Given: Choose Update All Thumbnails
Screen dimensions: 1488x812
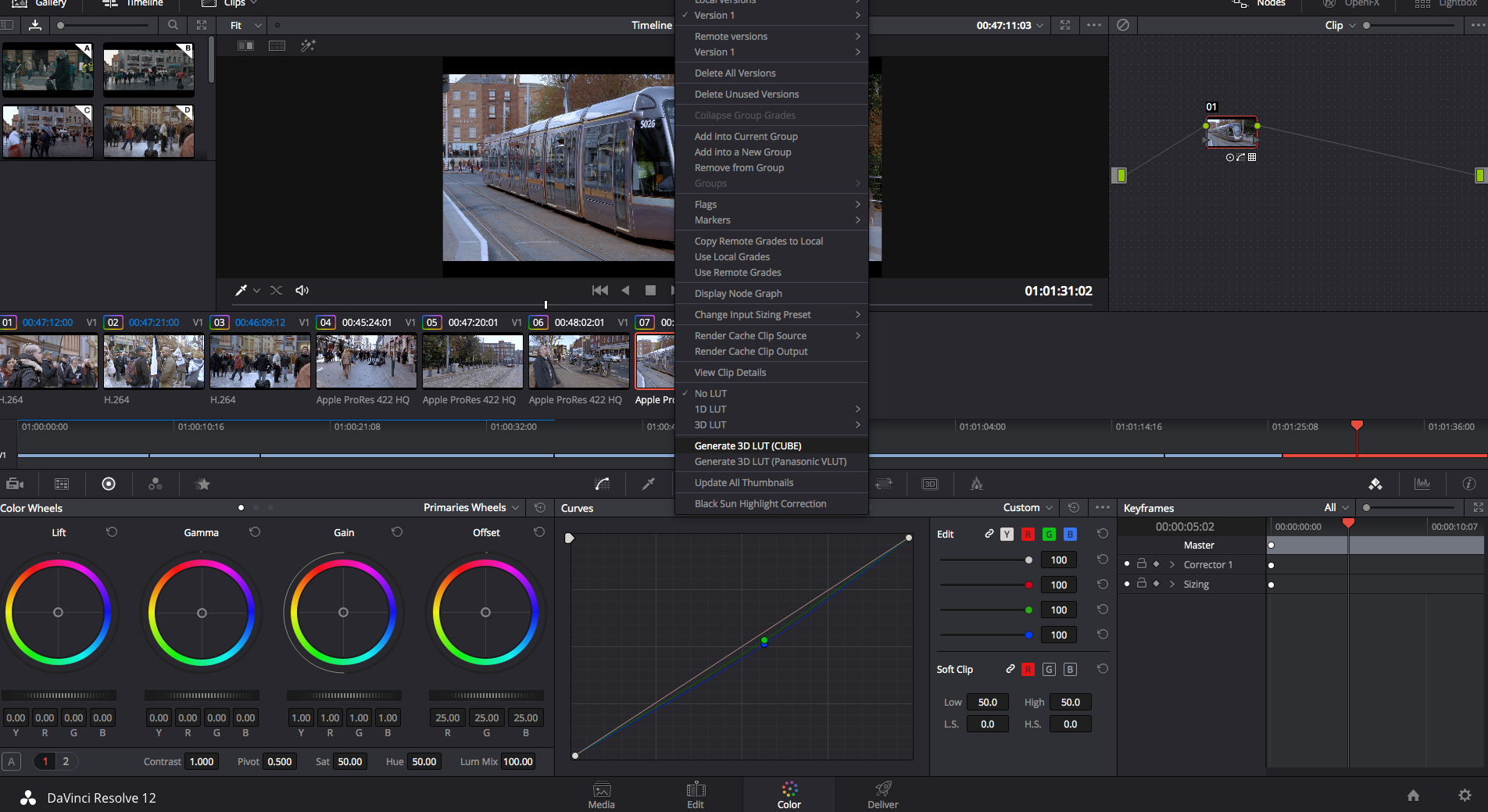Looking at the screenshot, I should [771, 482].
